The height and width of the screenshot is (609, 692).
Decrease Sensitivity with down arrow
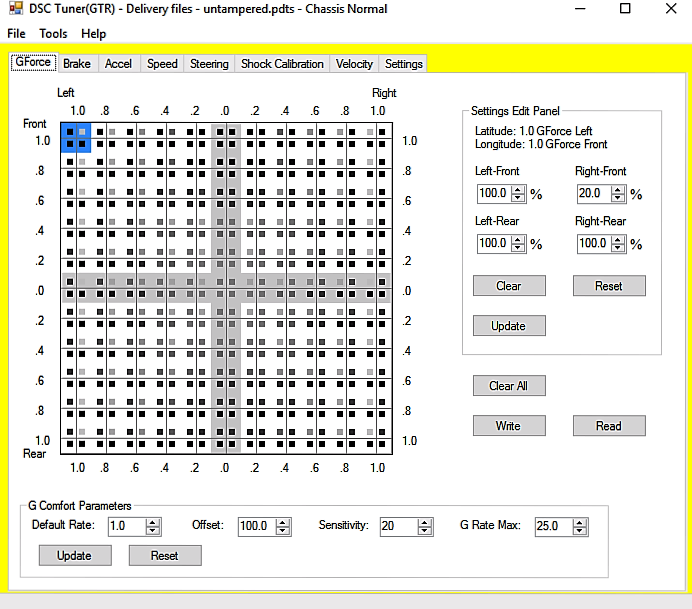click(425, 530)
